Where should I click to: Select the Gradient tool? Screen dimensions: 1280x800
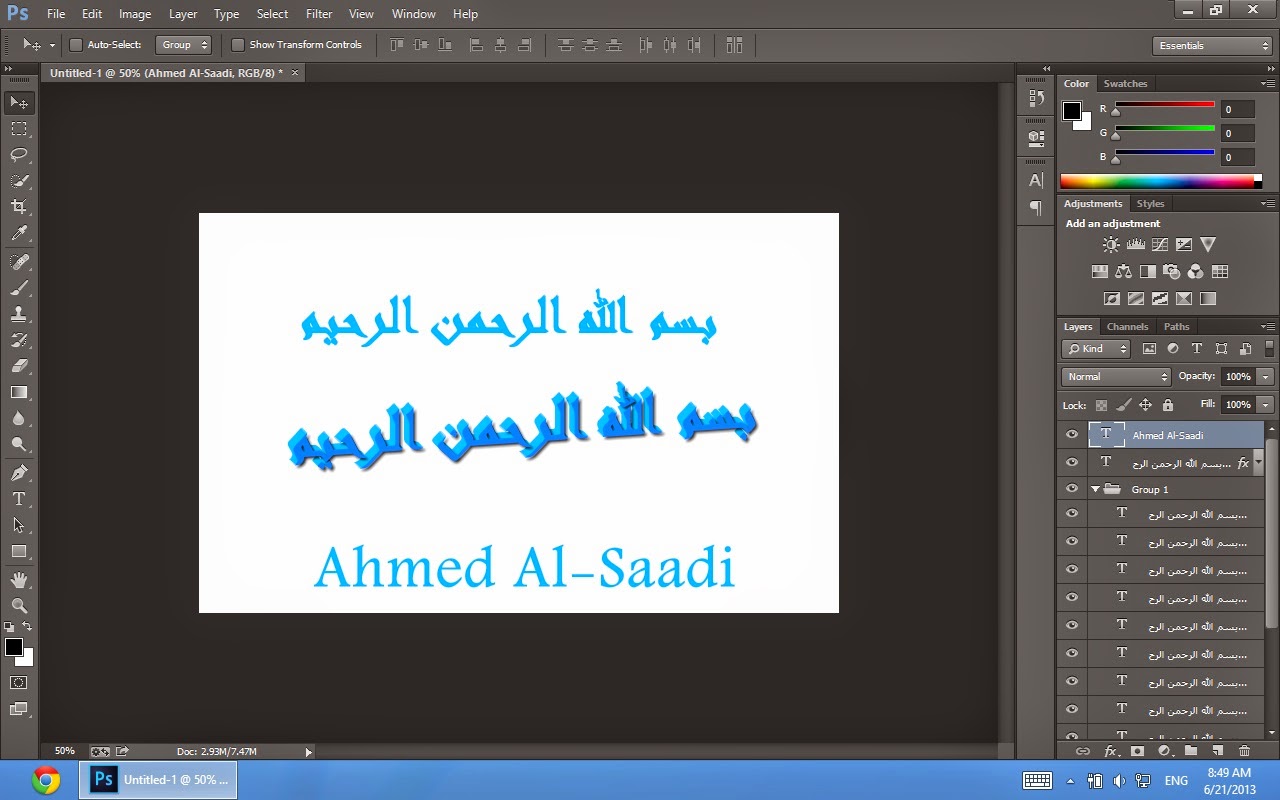coord(19,392)
